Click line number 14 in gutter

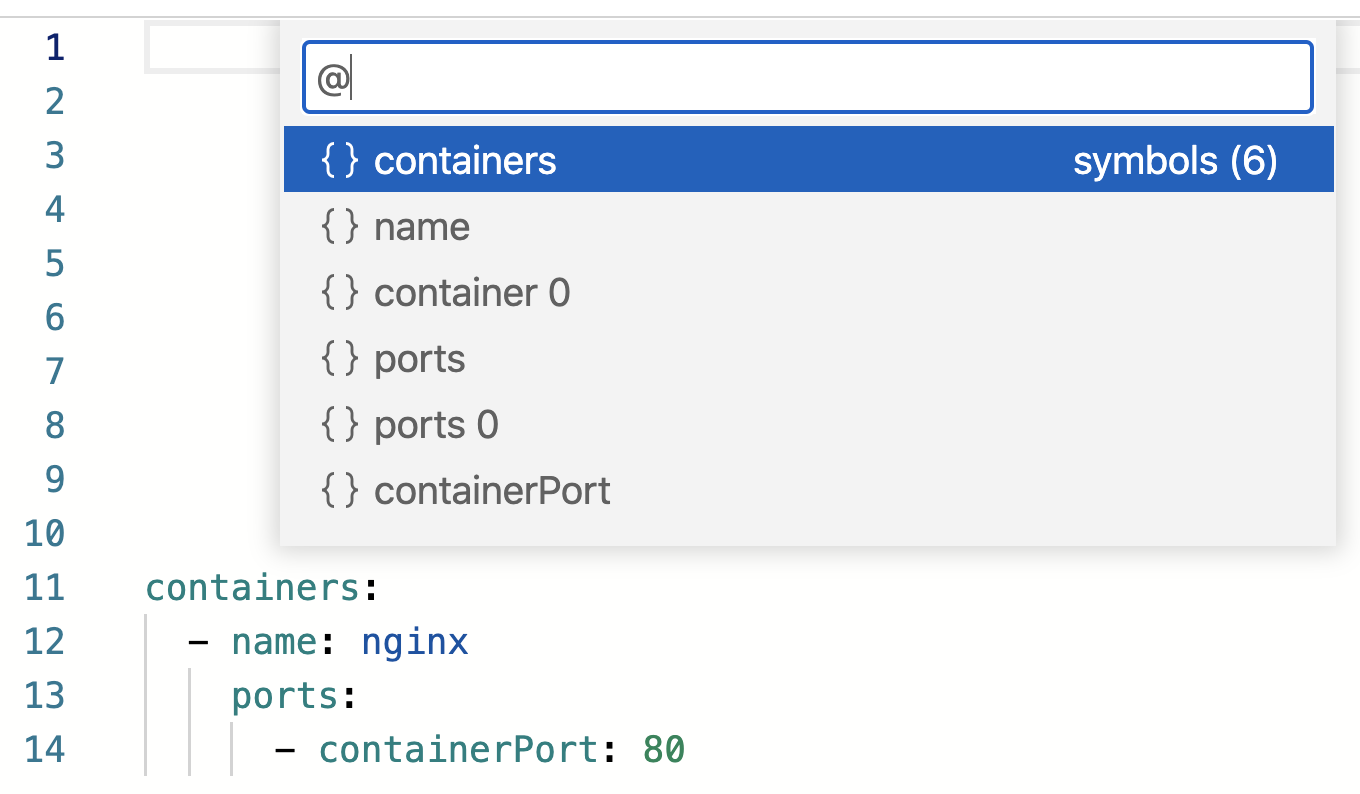pyautogui.click(x=45, y=749)
